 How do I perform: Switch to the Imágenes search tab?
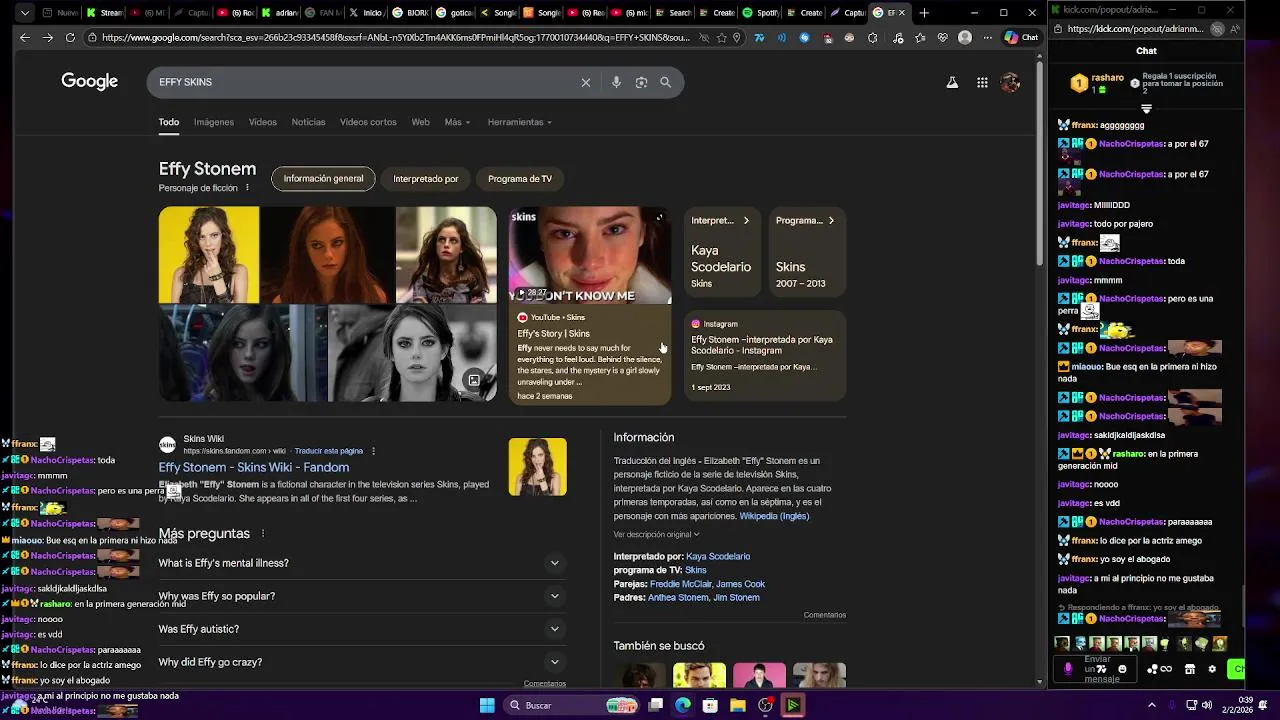point(214,122)
